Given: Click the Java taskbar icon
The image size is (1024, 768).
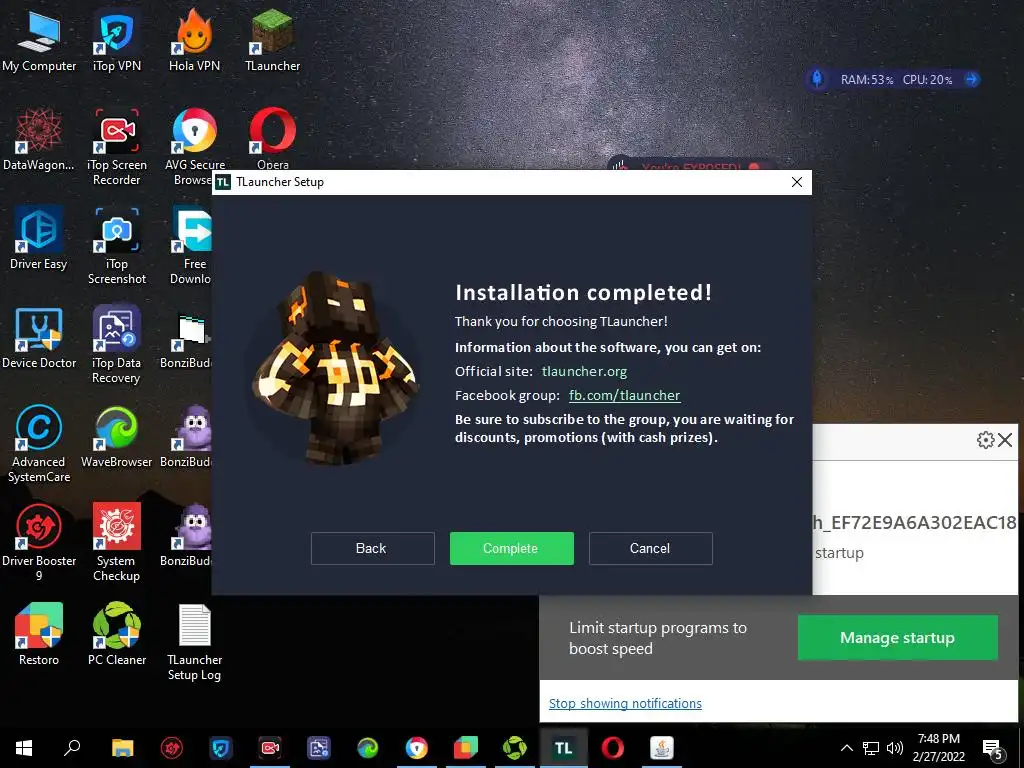Looking at the screenshot, I should pyautogui.click(x=662, y=748).
